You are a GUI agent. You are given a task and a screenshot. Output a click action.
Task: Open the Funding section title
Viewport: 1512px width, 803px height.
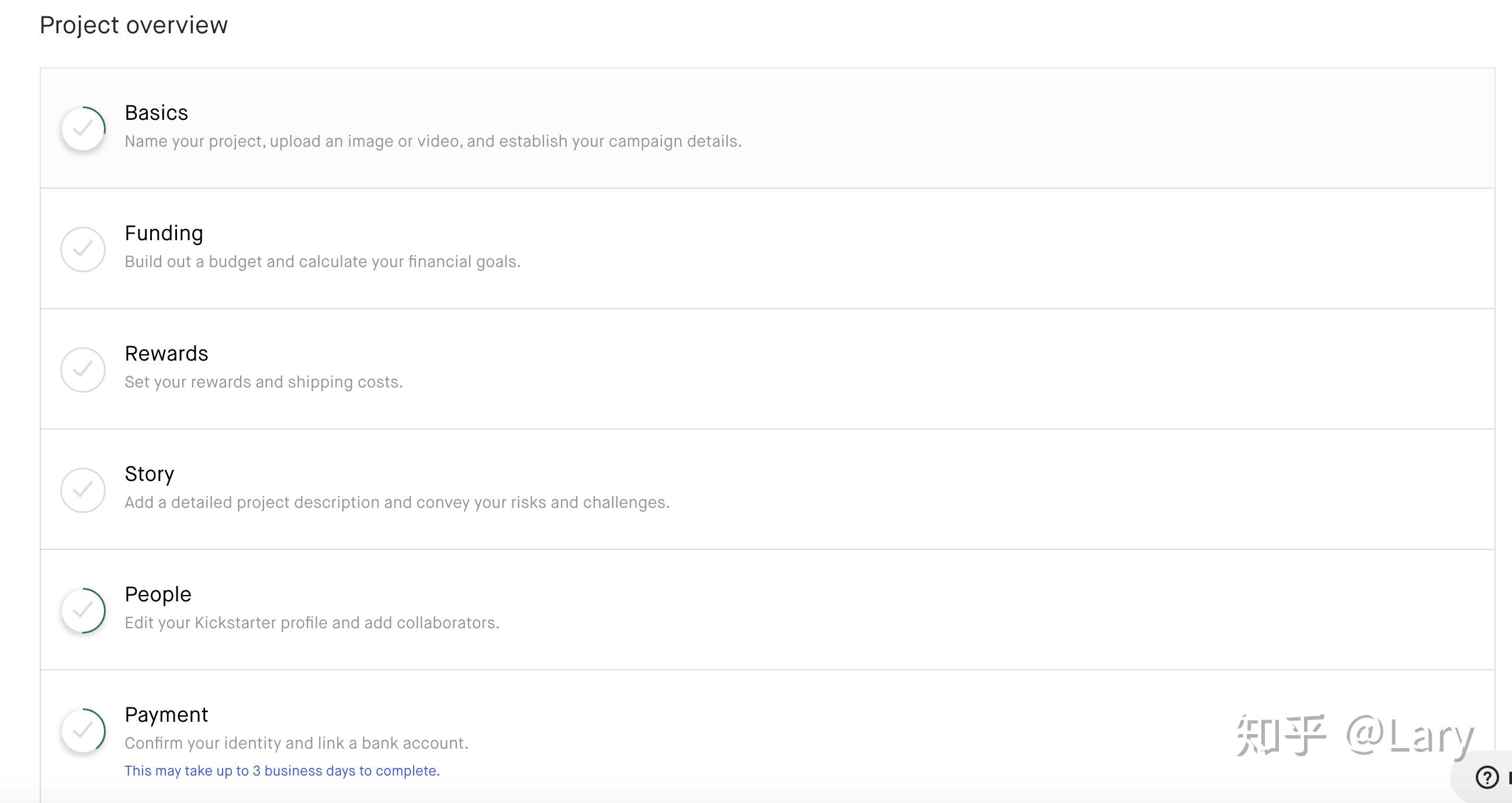[164, 233]
